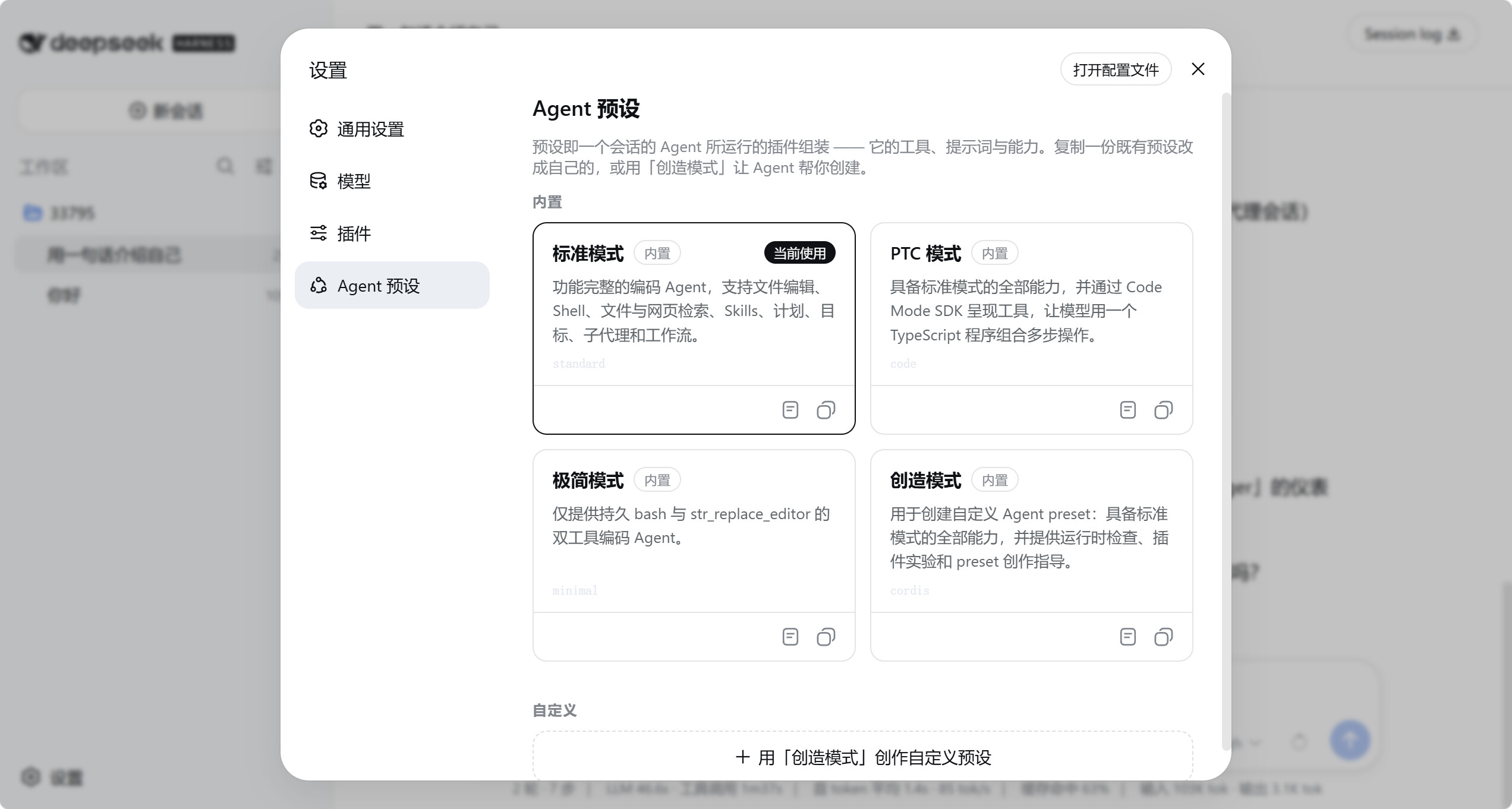This screenshot has width=1512, height=809.
Task: Click the Agent 预设 page heading
Action: tap(586, 109)
